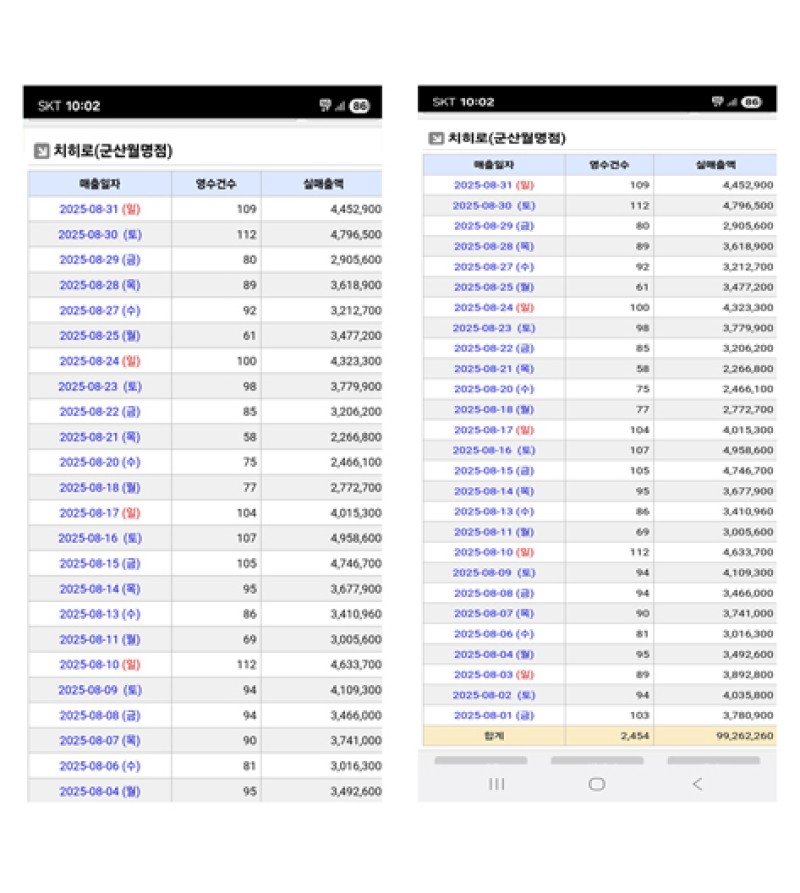This screenshot has height=893, width=800.
Task: Tap the Wi-Fi icon in left screenshot status bar
Action: pyautogui.click(x=325, y=105)
